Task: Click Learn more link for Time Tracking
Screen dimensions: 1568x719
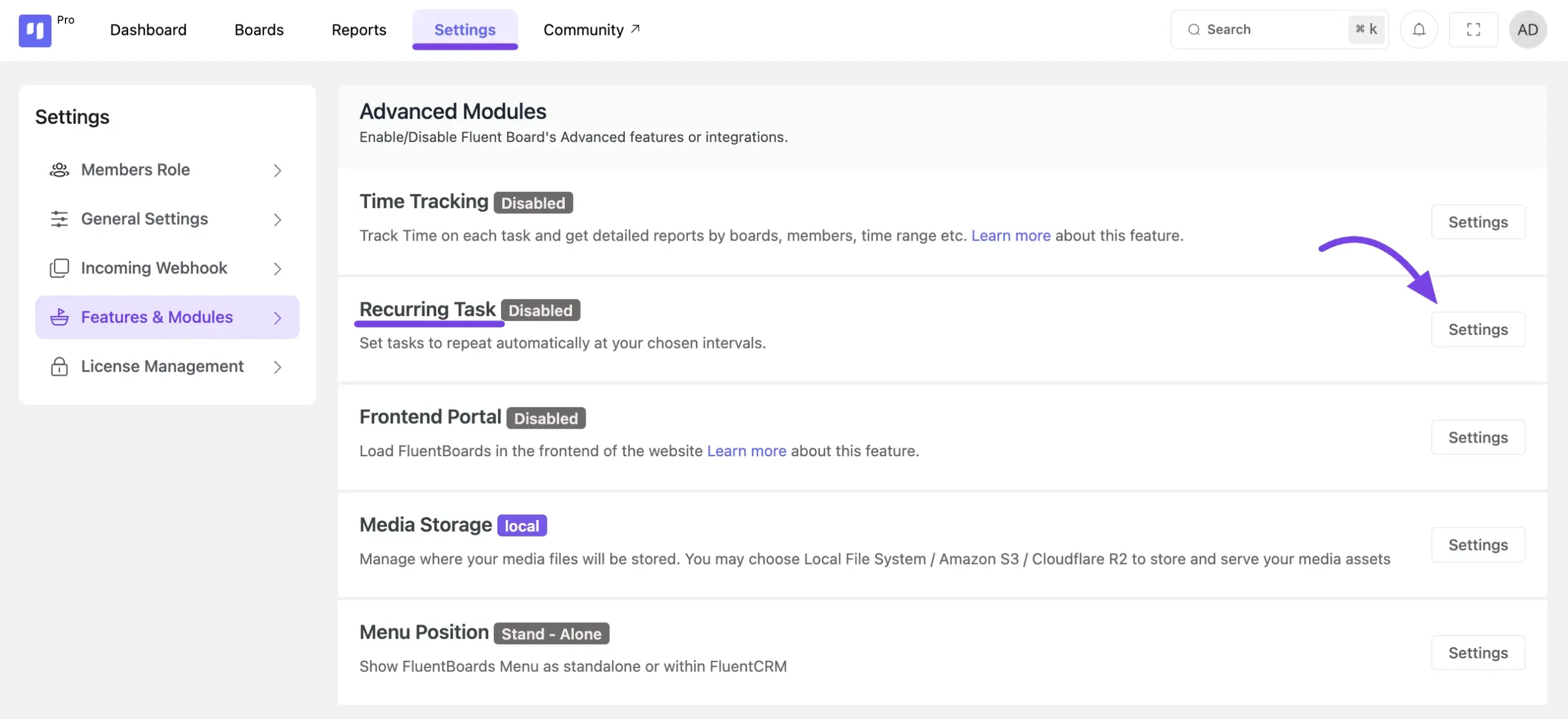Action: click(1011, 236)
